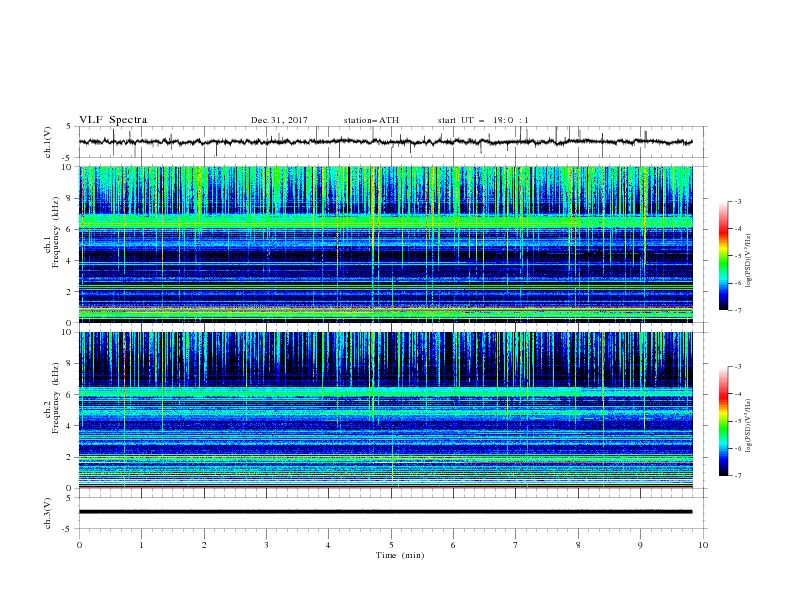The width and height of the screenshot is (792, 612).
Task: Select the date text "Dec. 31, 2017"
Action: tap(279, 120)
